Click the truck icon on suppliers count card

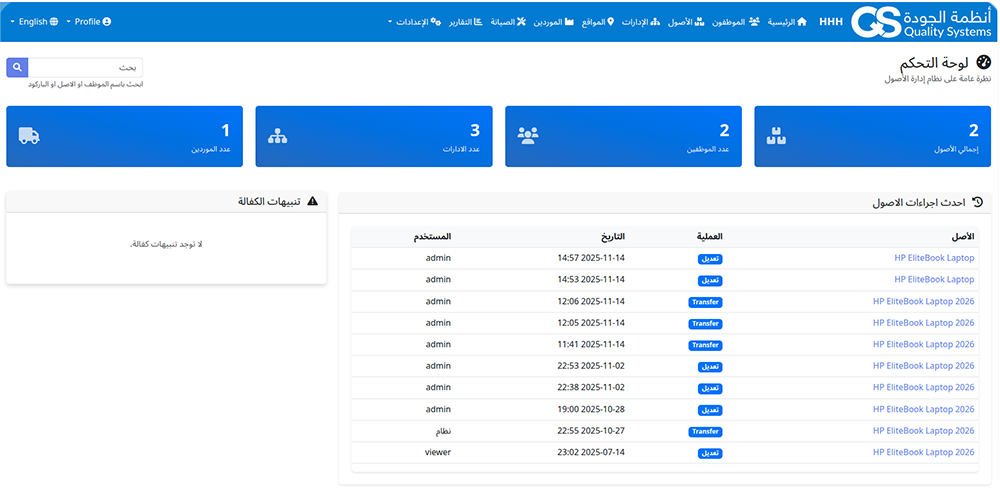tap(29, 136)
